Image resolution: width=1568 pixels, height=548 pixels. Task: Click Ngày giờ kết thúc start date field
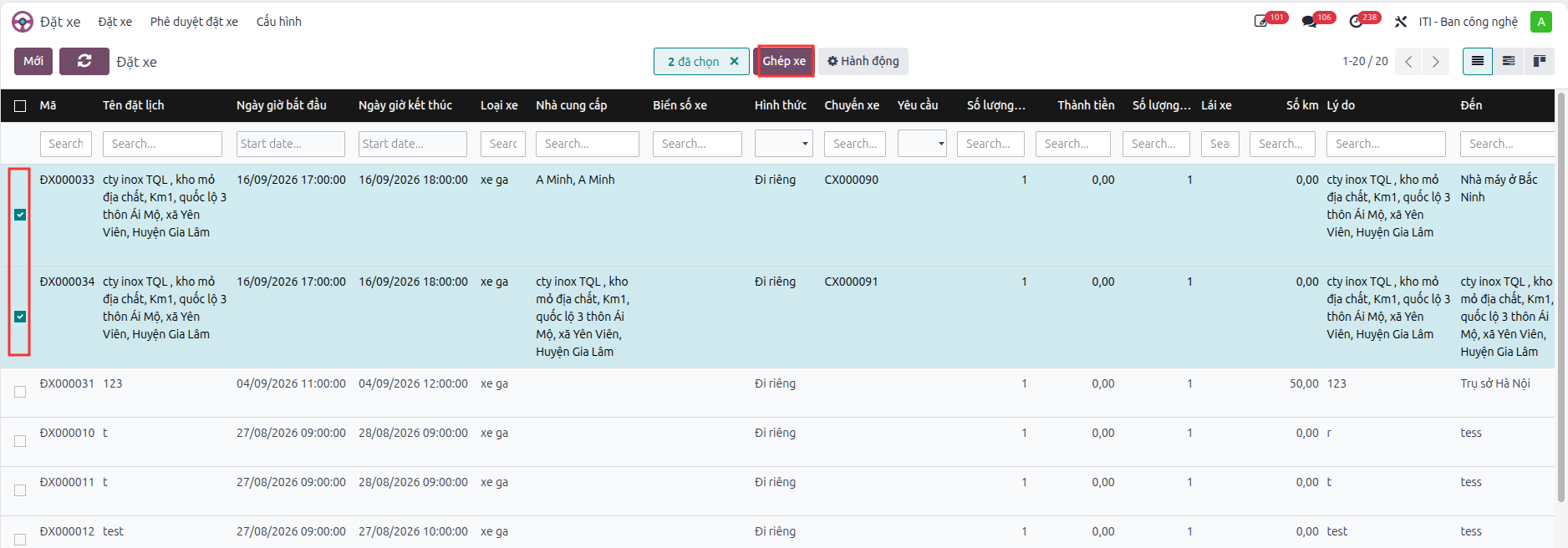[412, 144]
